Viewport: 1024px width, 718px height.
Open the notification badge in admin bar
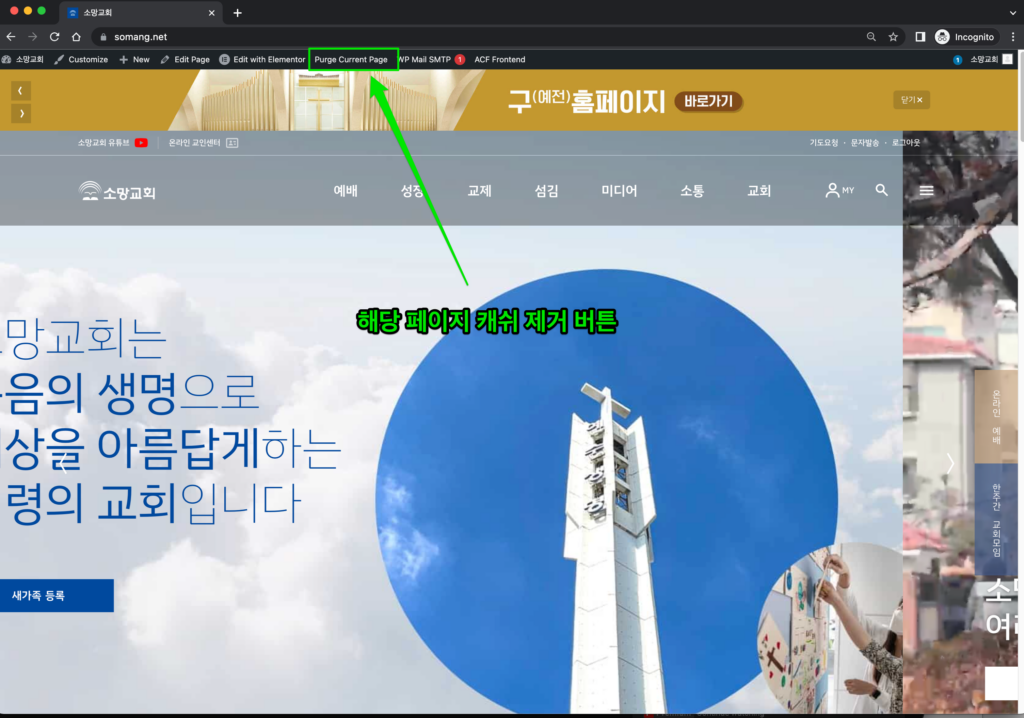point(957,60)
